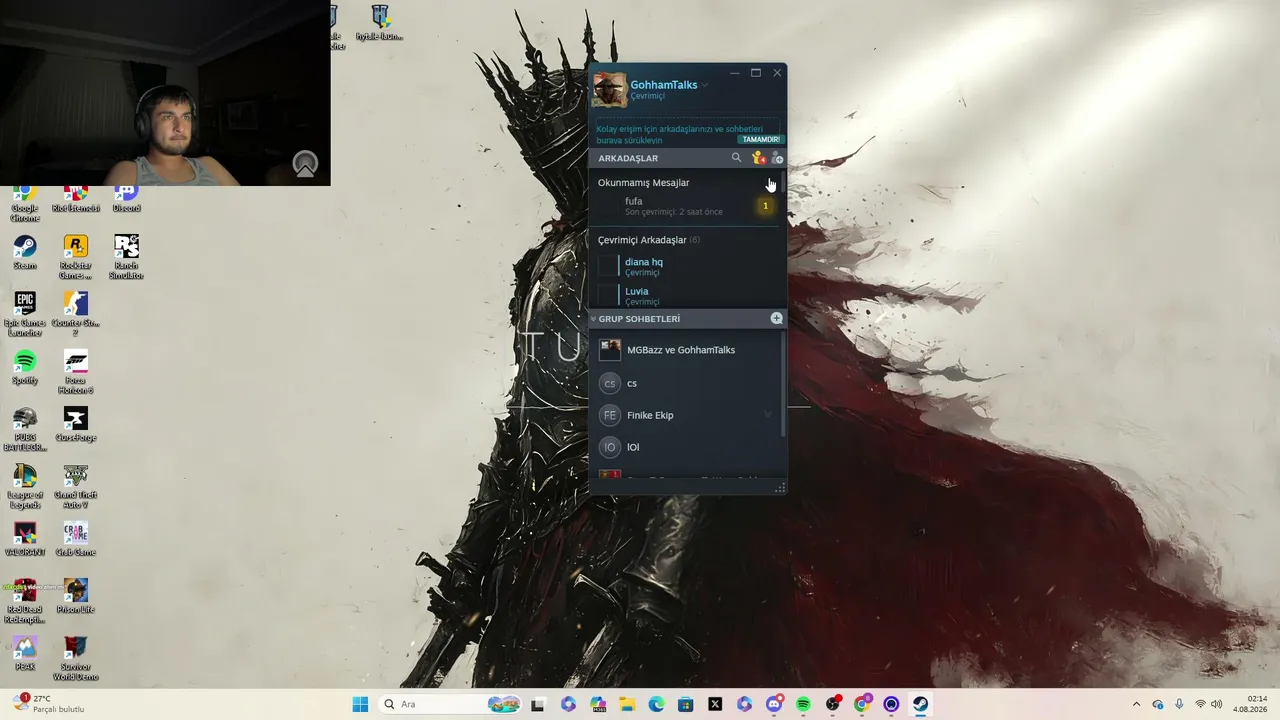Dismiss the tip with TAMAMDIR button
Viewport: 1280px width, 720px height.
761,139
